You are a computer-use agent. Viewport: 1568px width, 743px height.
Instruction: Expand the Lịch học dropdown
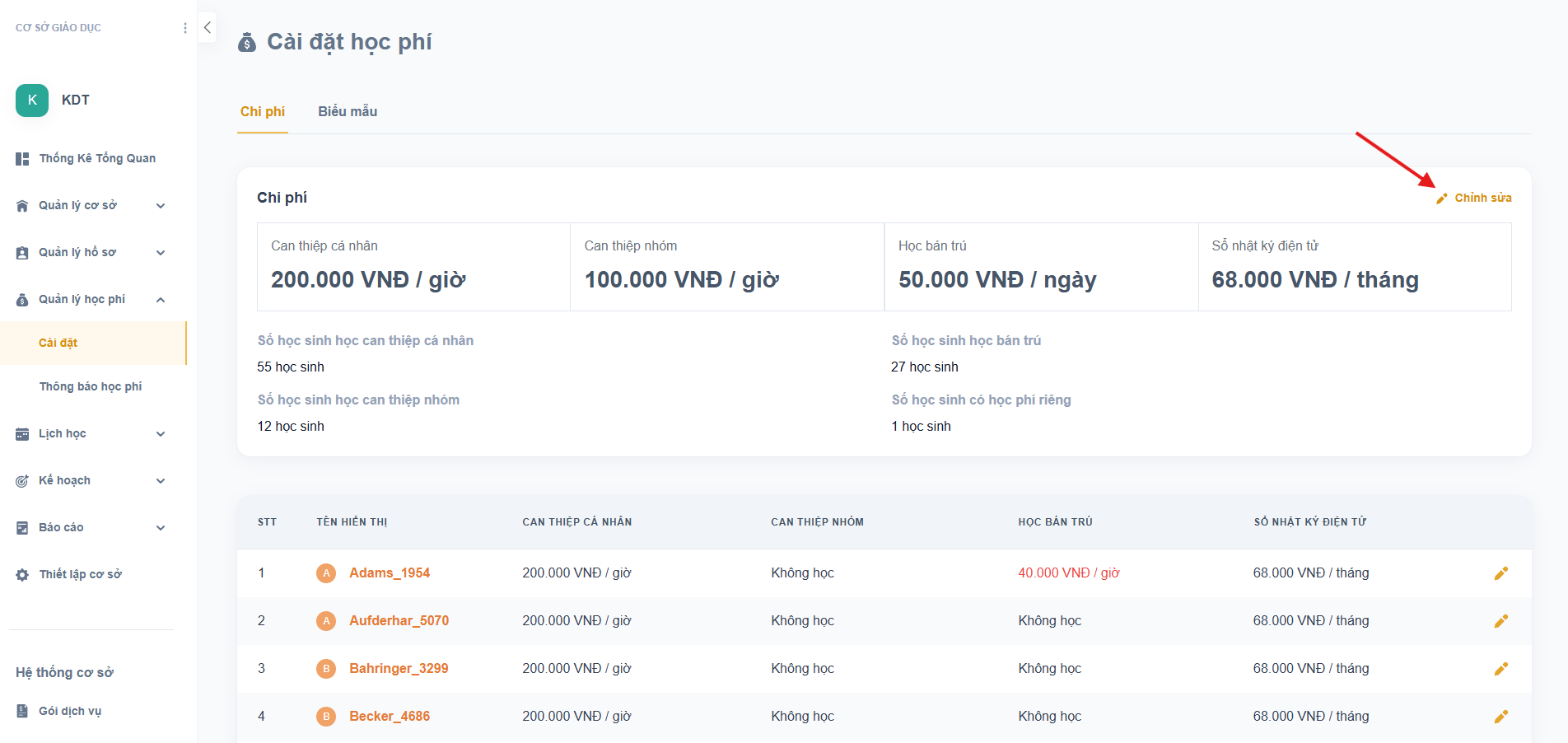tap(161, 434)
